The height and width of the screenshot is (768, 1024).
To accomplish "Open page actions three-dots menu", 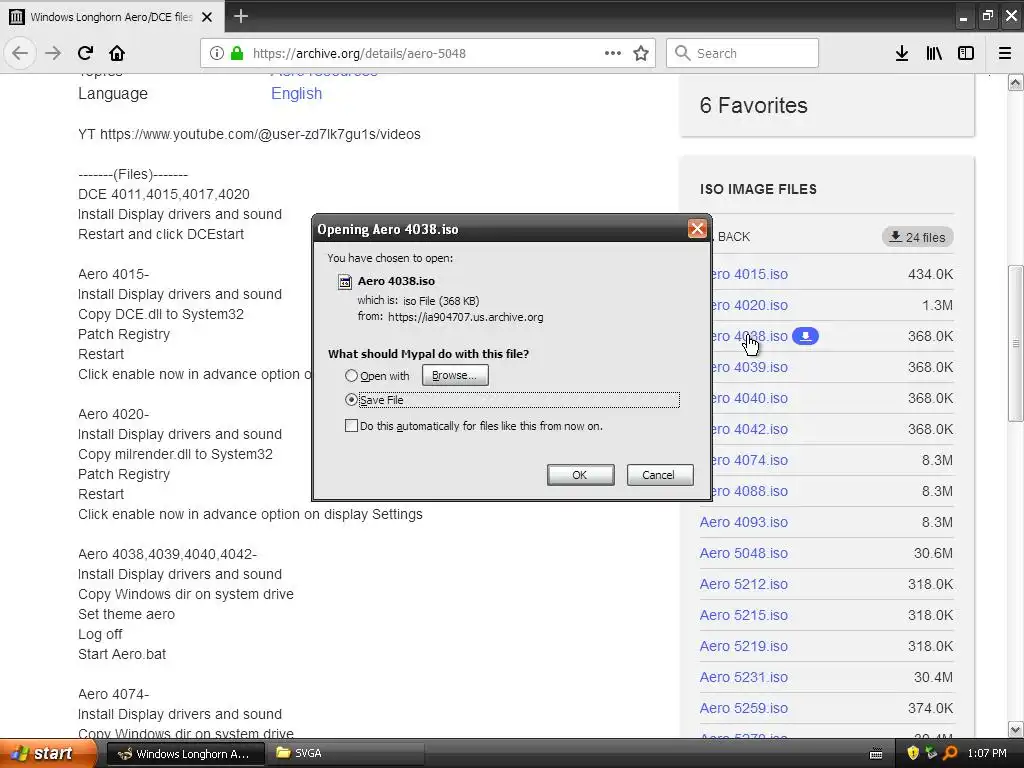I will point(613,53).
